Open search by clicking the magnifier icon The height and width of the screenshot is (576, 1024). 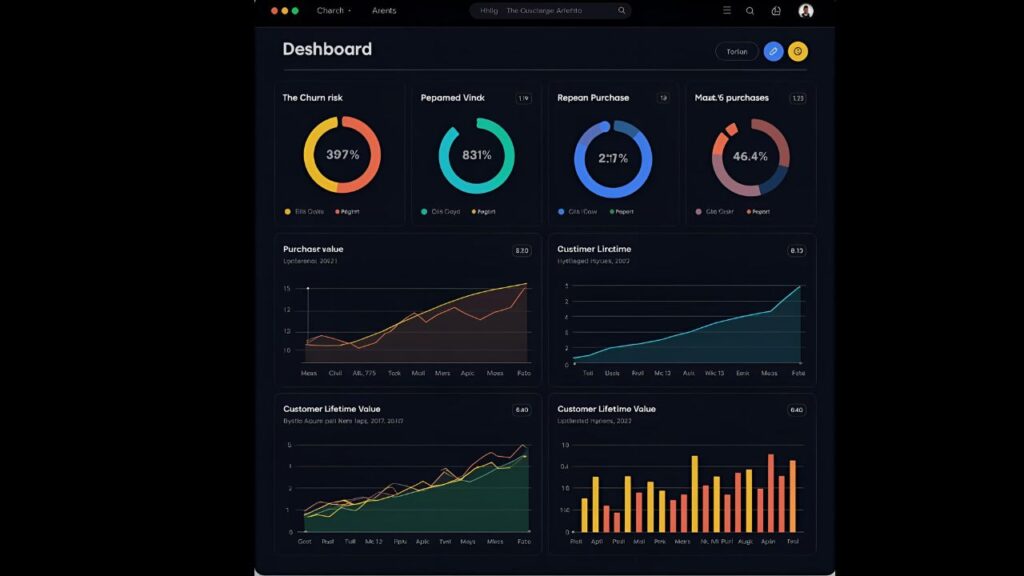tap(750, 10)
